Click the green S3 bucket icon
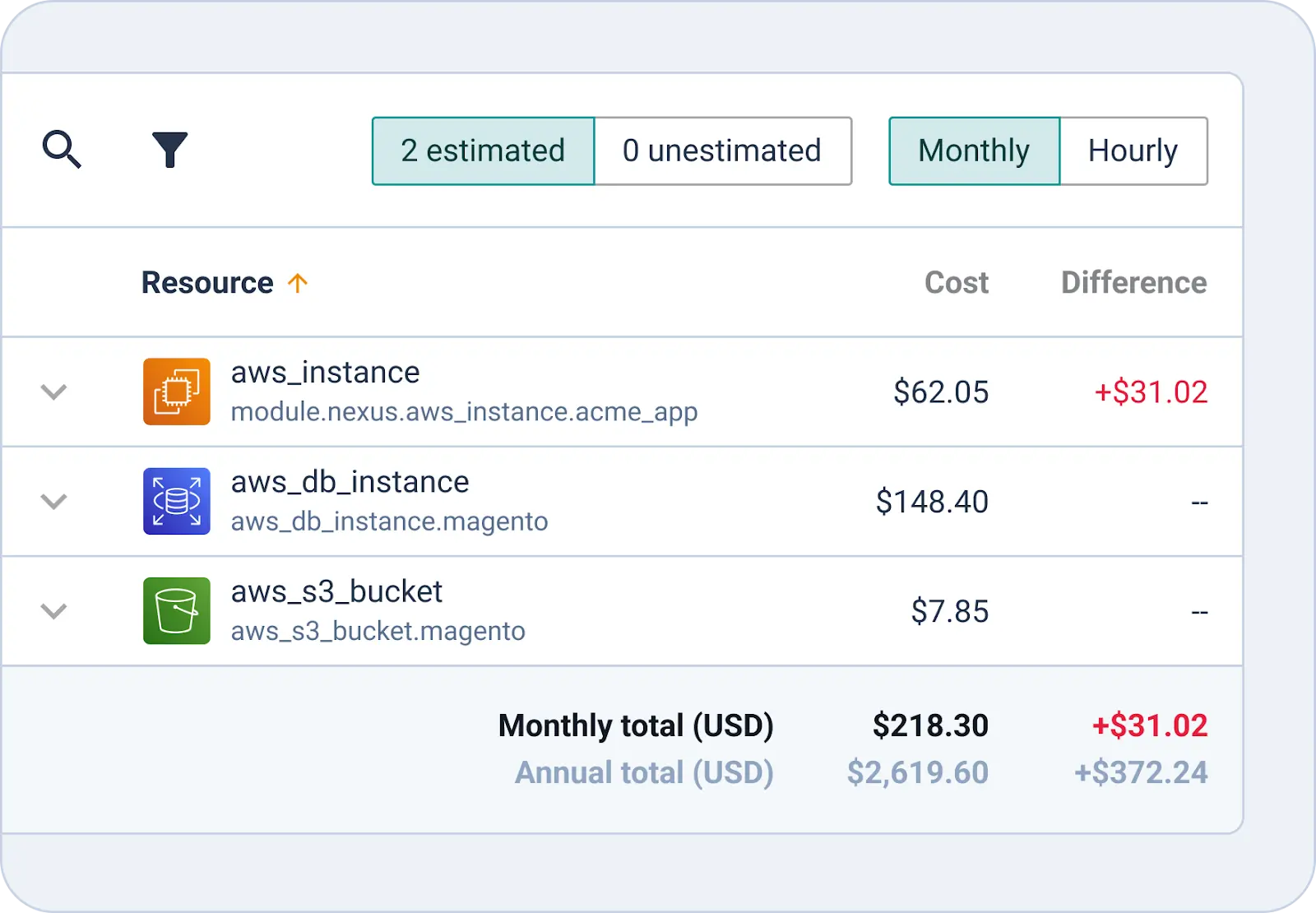The height and width of the screenshot is (913, 1316). pyautogui.click(x=176, y=611)
